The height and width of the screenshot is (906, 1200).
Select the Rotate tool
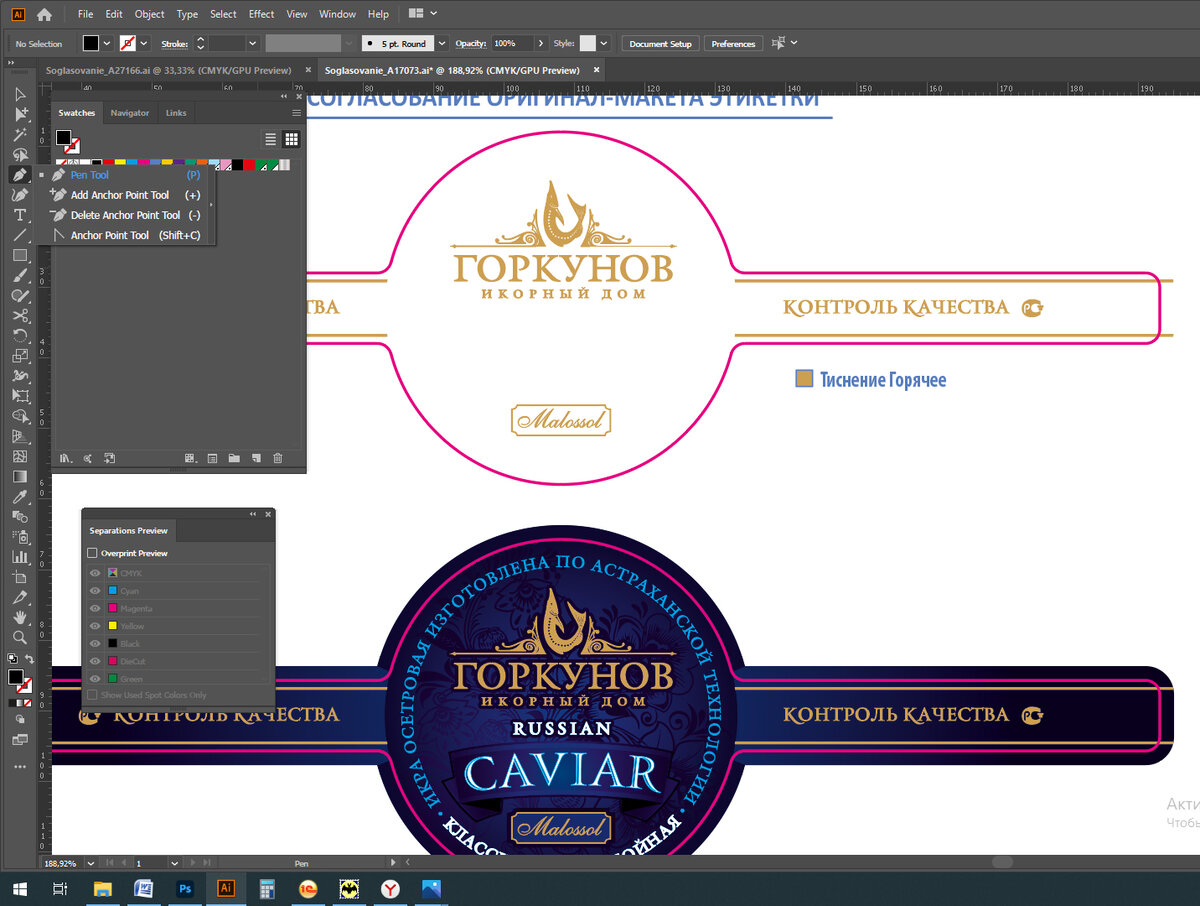click(x=19, y=336)
